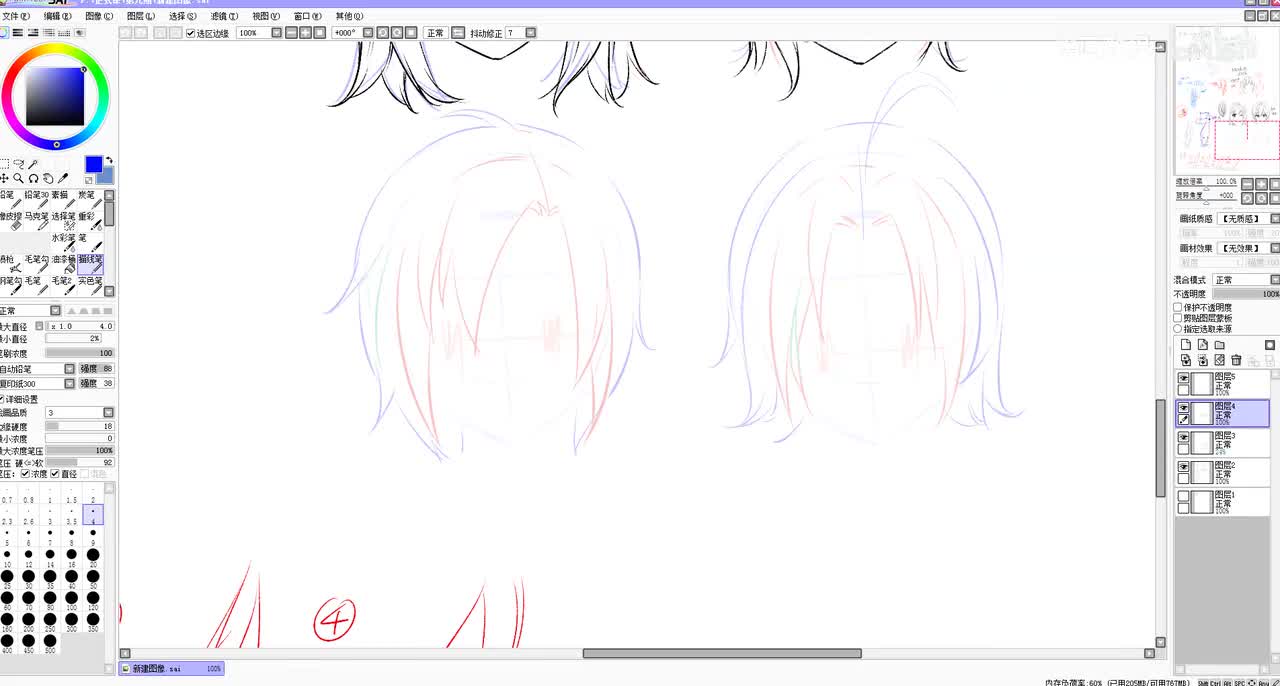Select the lasso selection tool
Image resolution: width=1280 pixels, height=686 pixels.
pyautogui.click(x=18, y=164)
